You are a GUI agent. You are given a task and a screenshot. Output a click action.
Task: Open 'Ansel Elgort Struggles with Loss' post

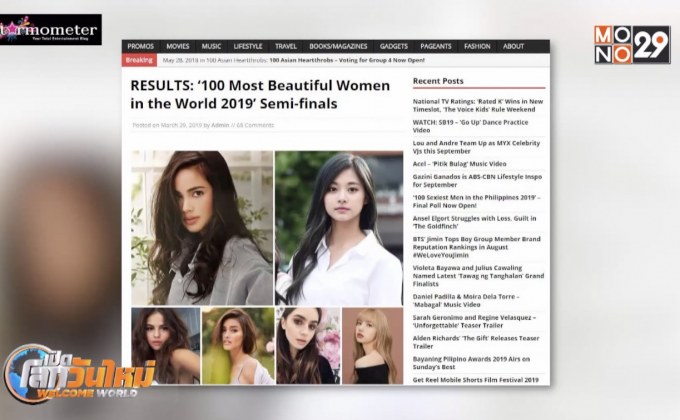pyautogui.click(x=474, y=222)
